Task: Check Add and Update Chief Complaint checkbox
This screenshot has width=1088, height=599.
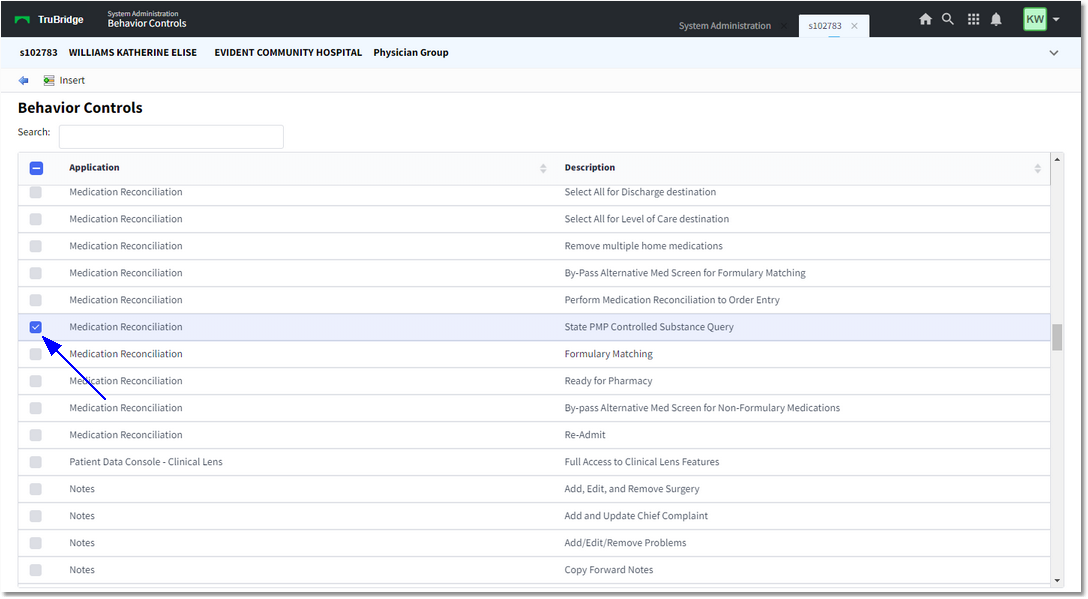Action: coord(35,516)
